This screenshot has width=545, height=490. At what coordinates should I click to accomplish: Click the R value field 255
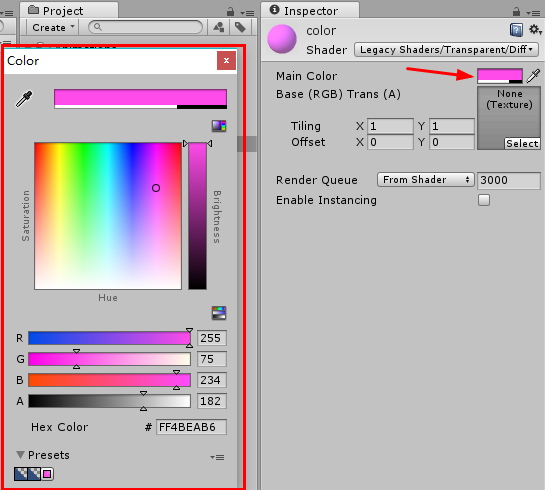pyautogui.click(x=212, y=338)
